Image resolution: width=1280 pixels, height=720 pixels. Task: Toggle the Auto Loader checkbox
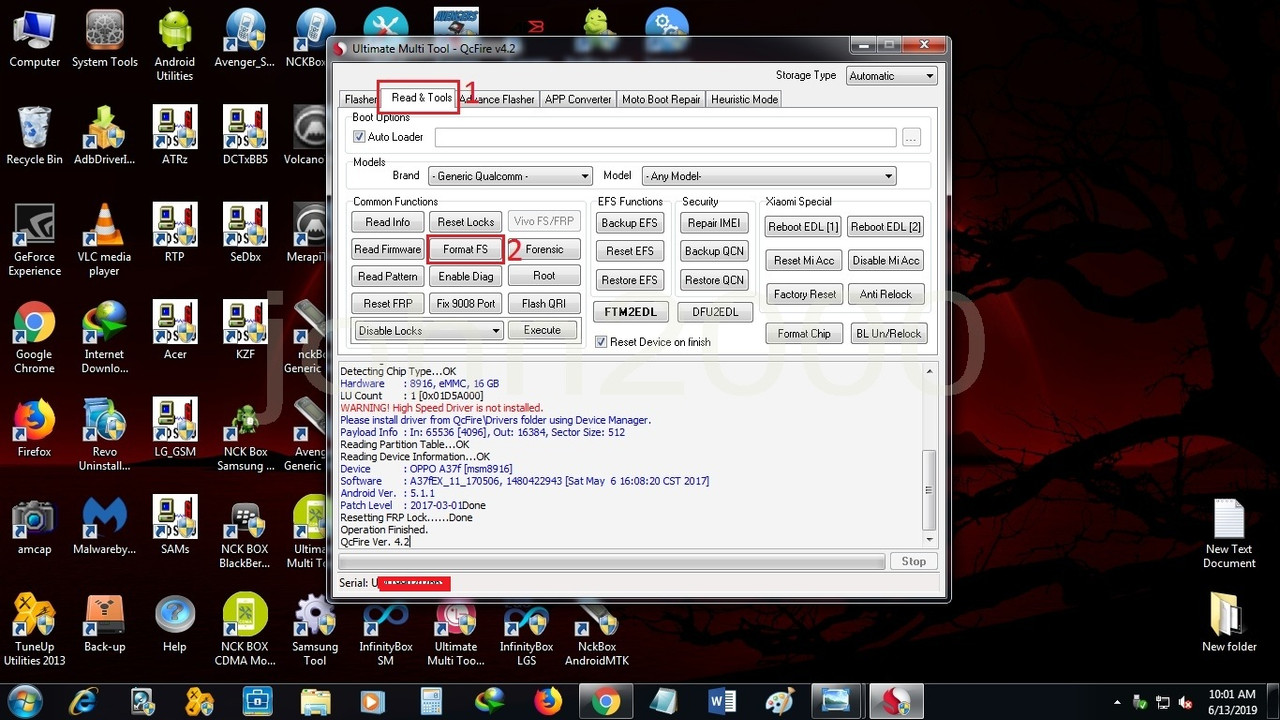pyautogui.click(x=360, y=137)
